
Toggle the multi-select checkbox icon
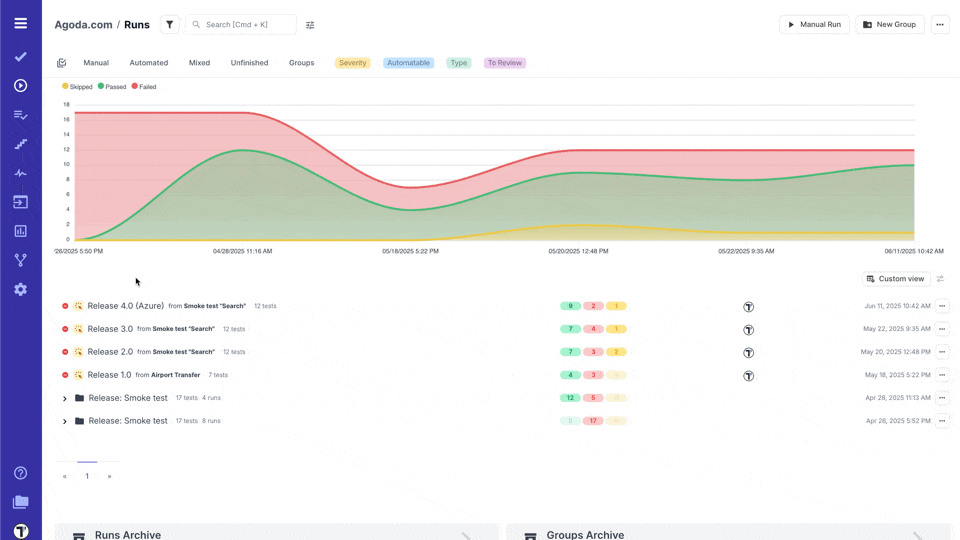62,63
